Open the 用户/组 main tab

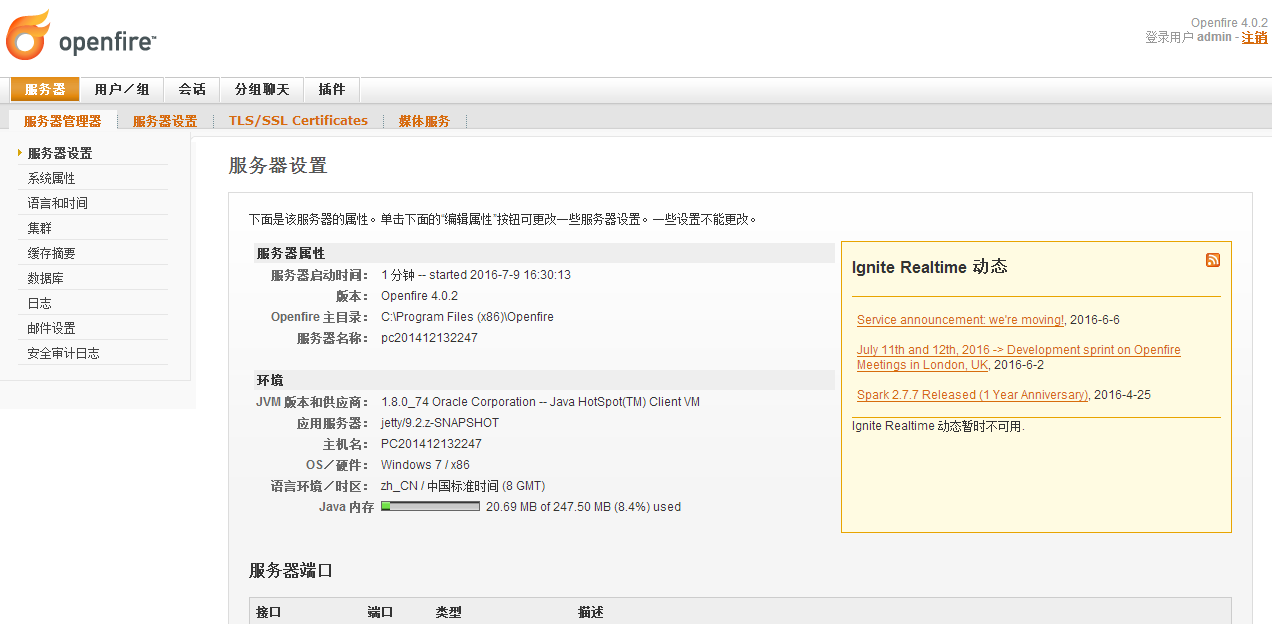122,89
